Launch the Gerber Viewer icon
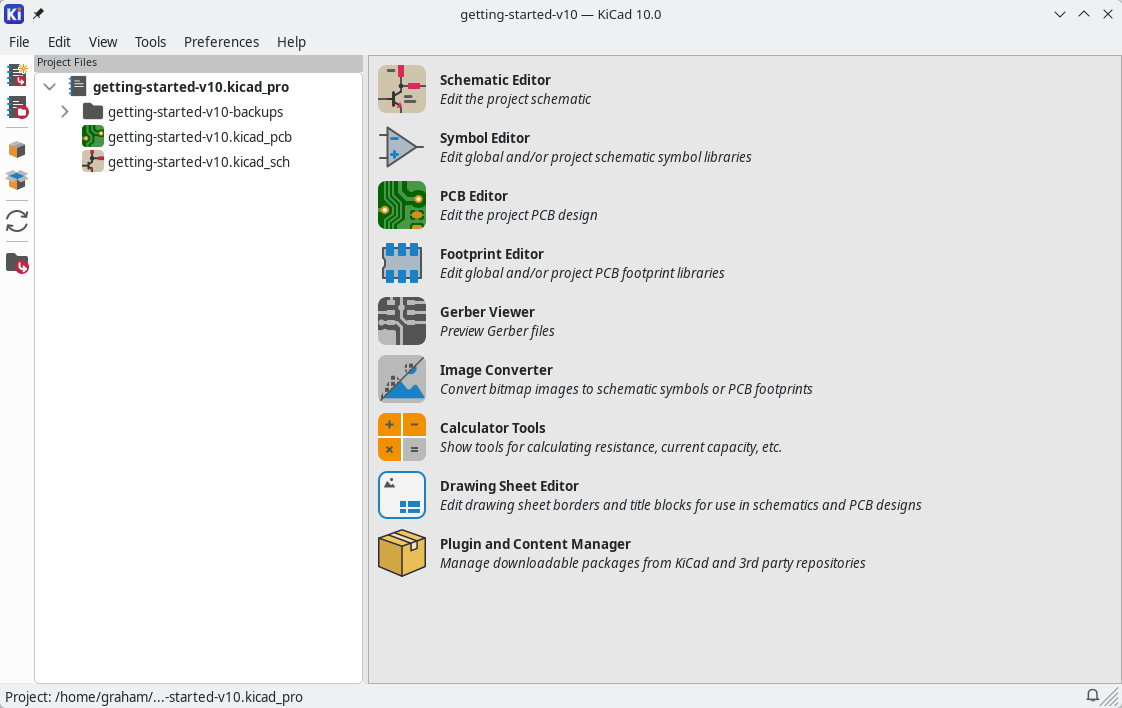Image resolution: width=1122 pixels, height=708 pixels. (x=402, y=321)
